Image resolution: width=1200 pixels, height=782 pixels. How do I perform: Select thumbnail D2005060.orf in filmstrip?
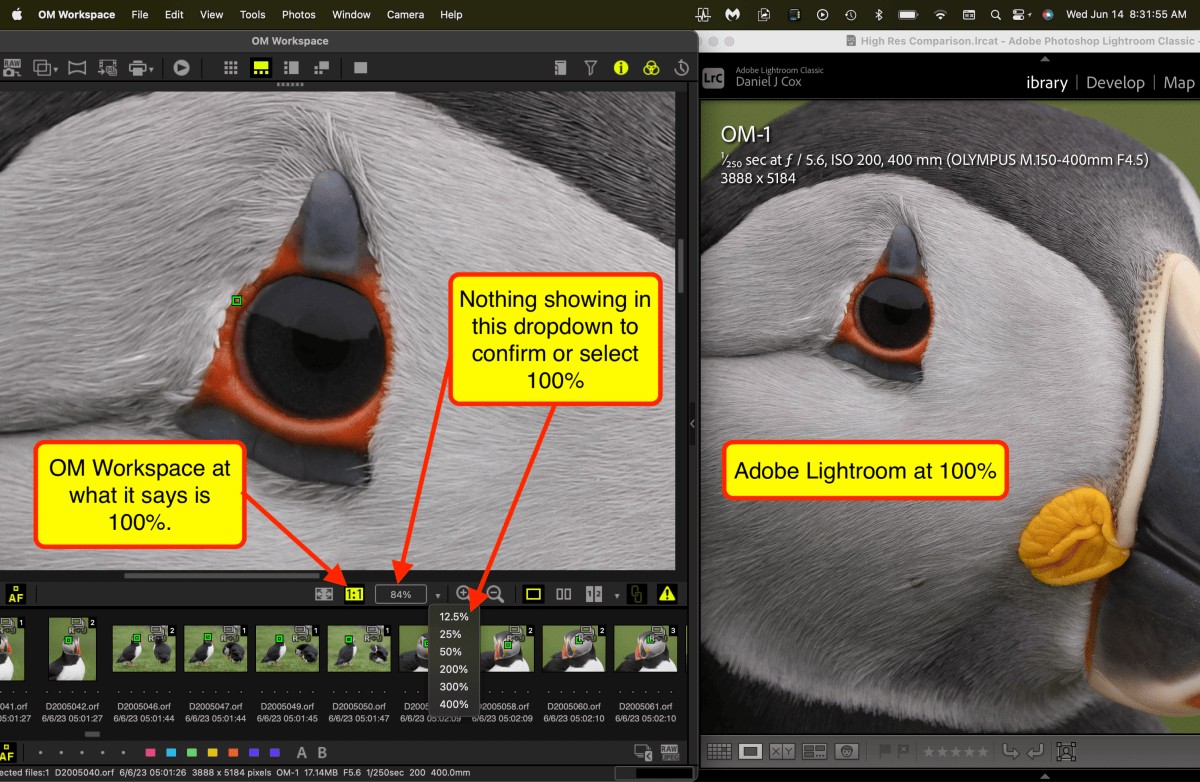(575, 649)
